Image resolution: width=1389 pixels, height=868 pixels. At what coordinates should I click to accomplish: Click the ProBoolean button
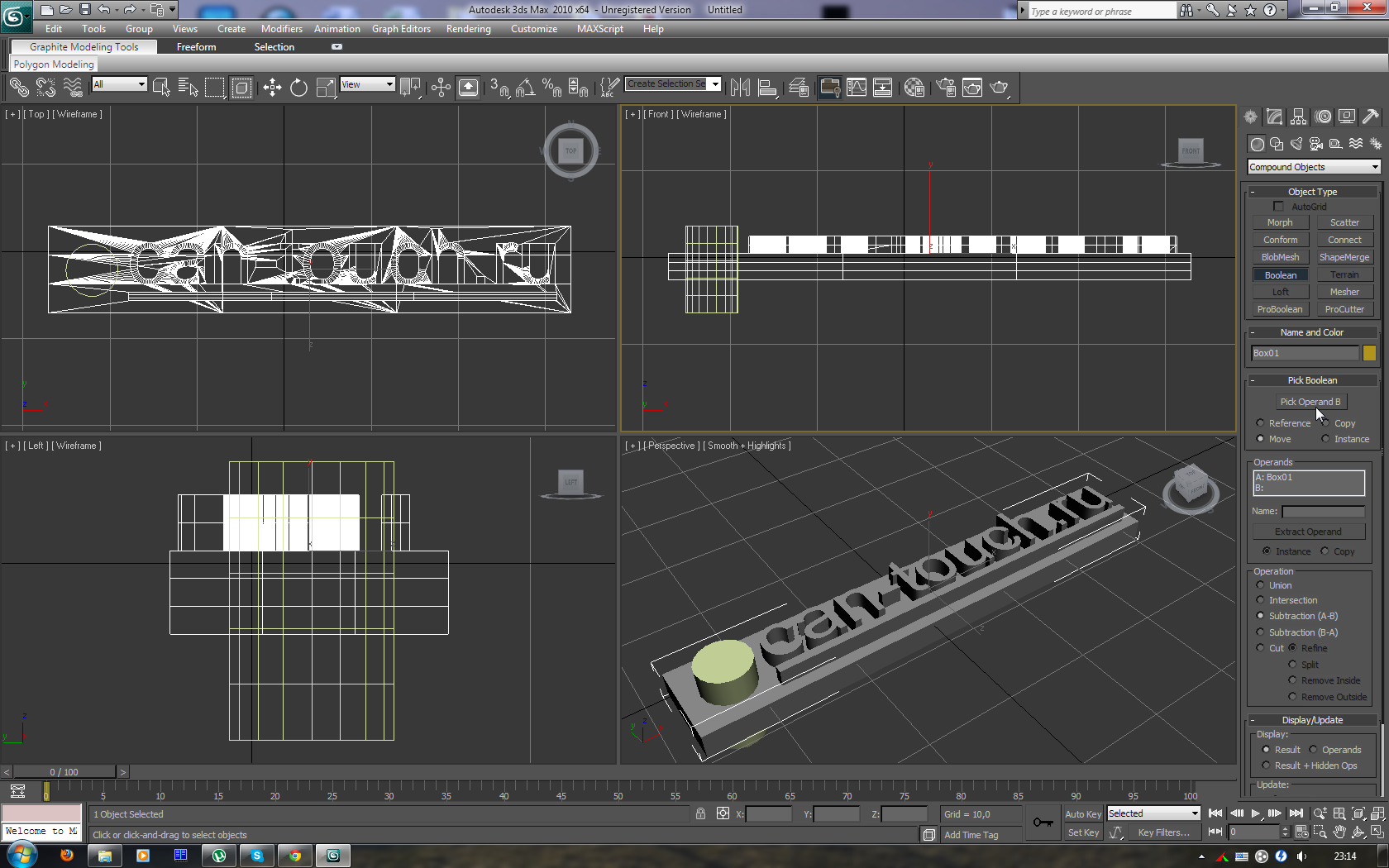point(1279,309)
